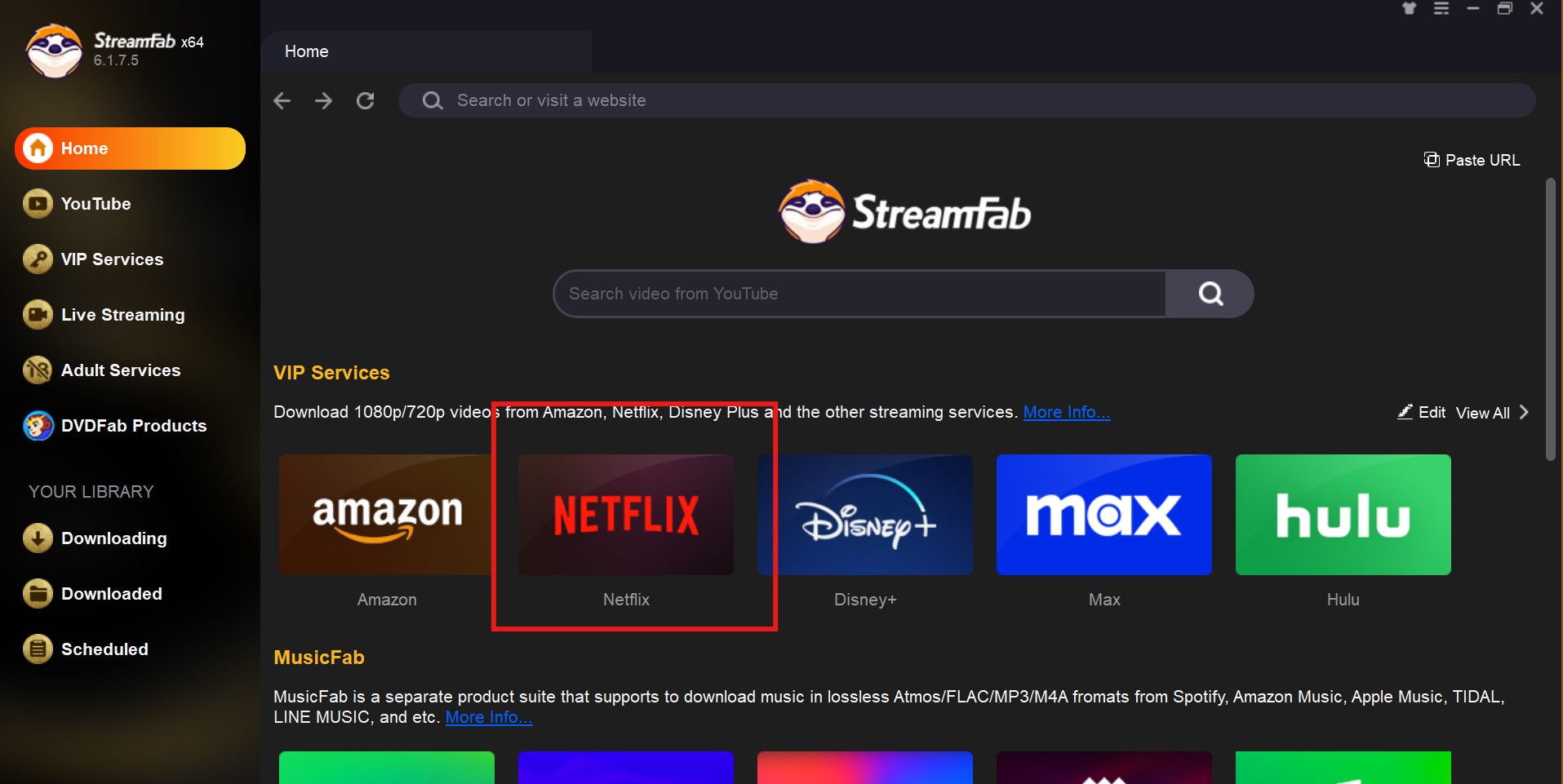1563x784 pixels.
Task: Open the hamburger menu in title bar
Action: coord(1441,8)
